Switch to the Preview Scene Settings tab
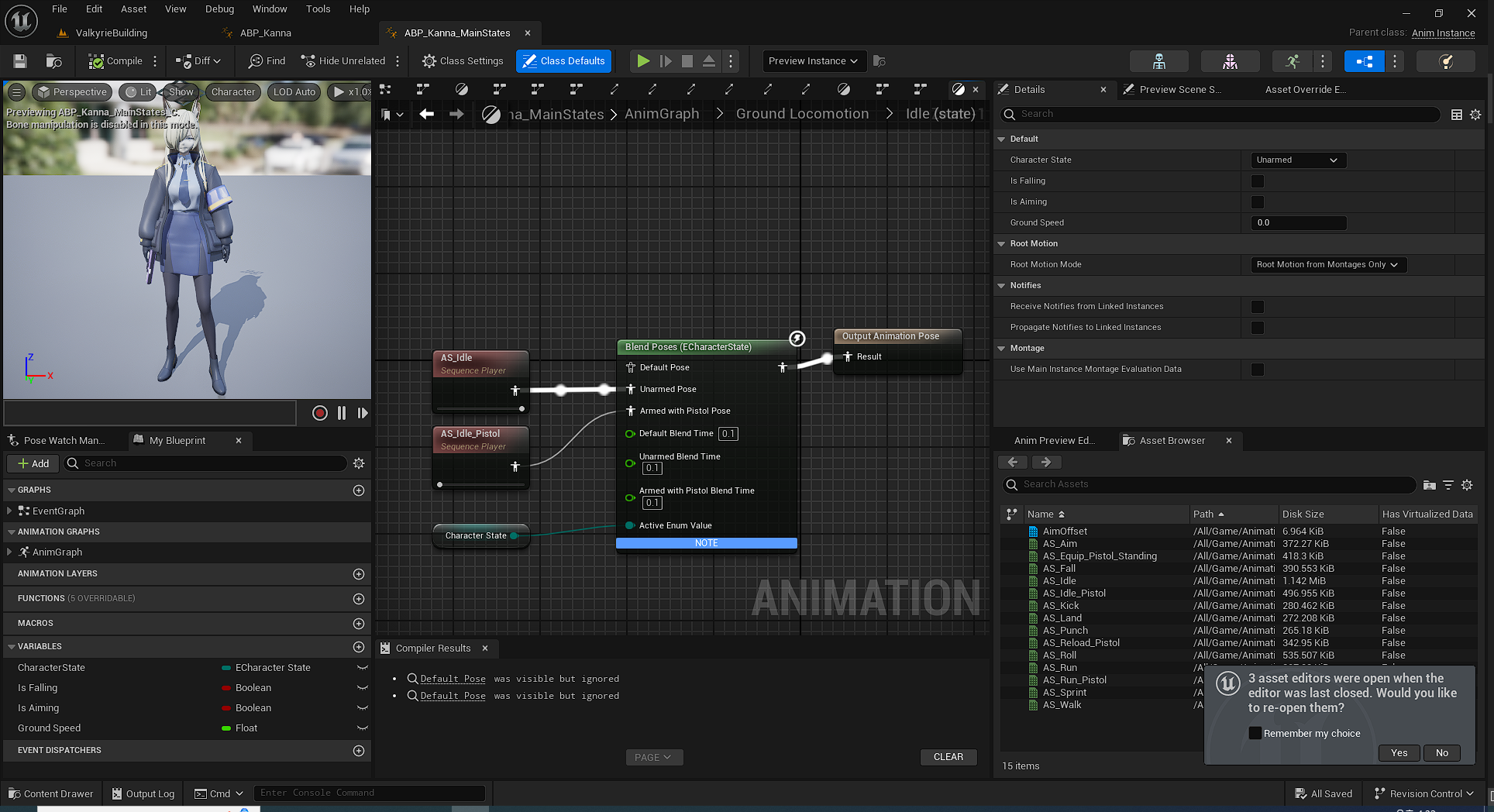Viewport: 1494px width, 812px height. point(1172,90)
